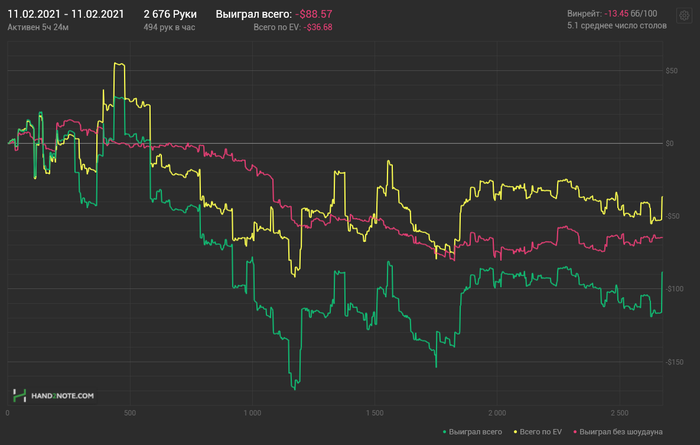Image resolution: width=700 pixels, height=445 pixels.
Task: Click the Hand2Note H logo icon
Action: (x=18, y=396)
